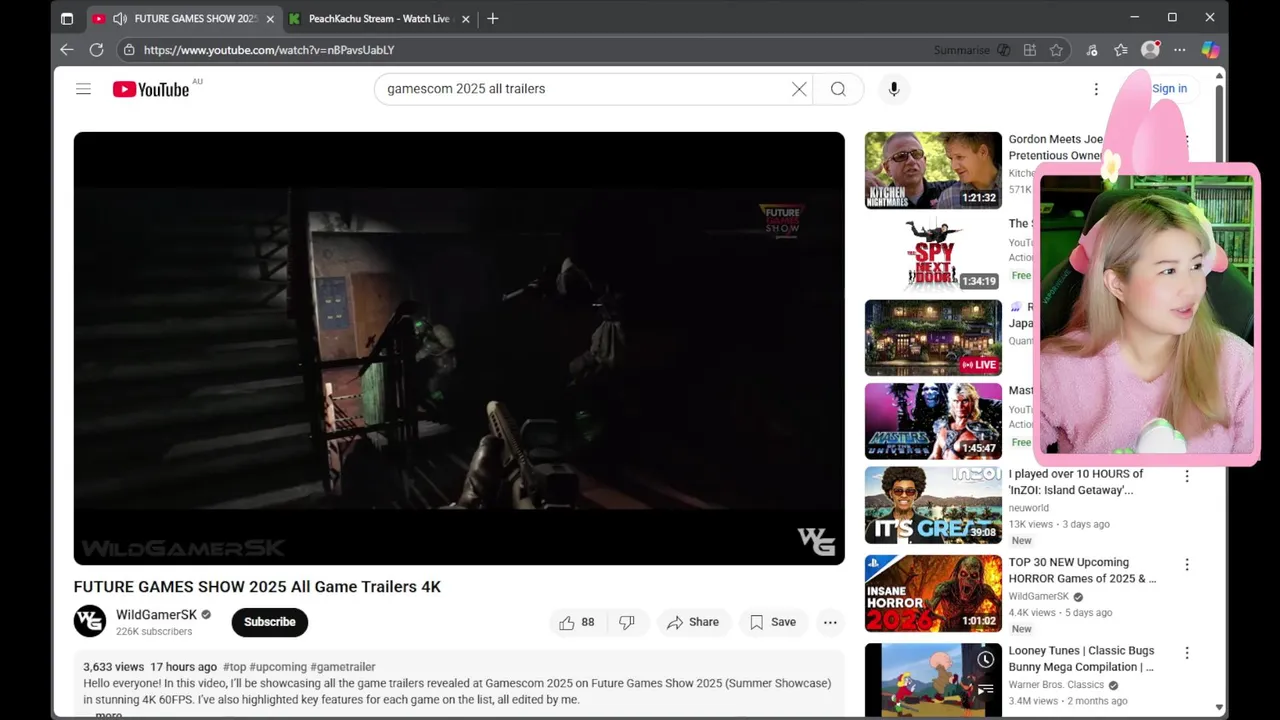Open YouTube settings three-dot menu

tap(1096, 89)
